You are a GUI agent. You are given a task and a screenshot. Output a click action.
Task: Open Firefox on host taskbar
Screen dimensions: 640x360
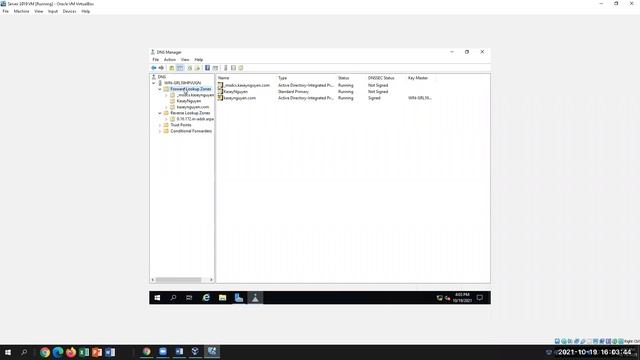(71, 352)
